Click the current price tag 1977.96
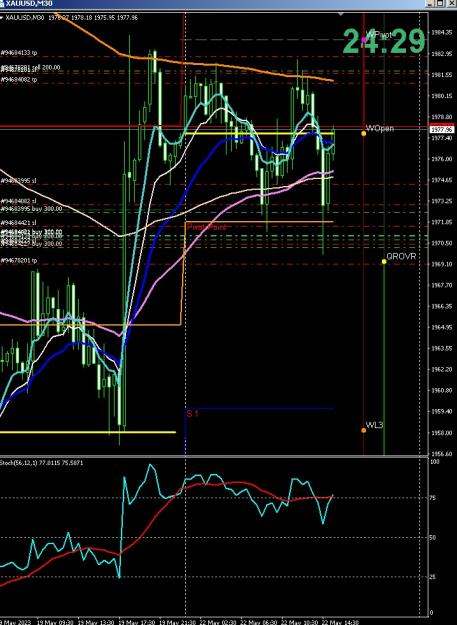This screenshot has width=457, height=625. tap(442, 130)
